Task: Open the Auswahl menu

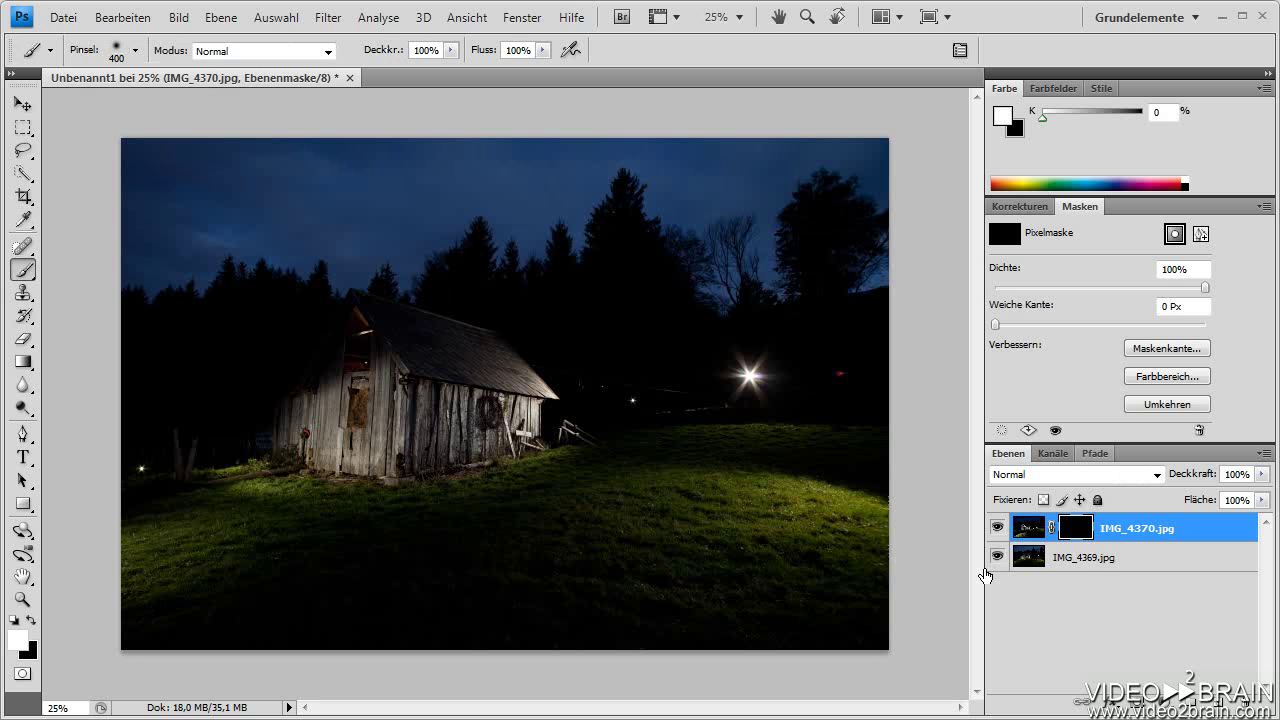Action: click(276, 17)
